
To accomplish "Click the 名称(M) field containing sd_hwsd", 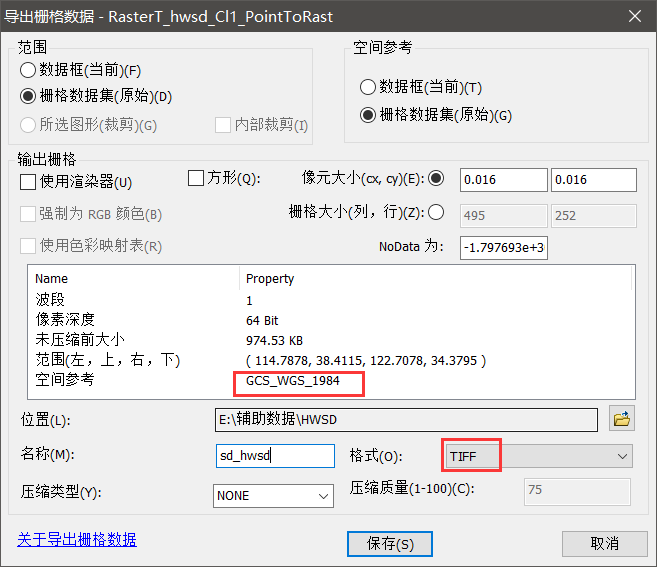I will pyautogui.click(x=275, y=456).
